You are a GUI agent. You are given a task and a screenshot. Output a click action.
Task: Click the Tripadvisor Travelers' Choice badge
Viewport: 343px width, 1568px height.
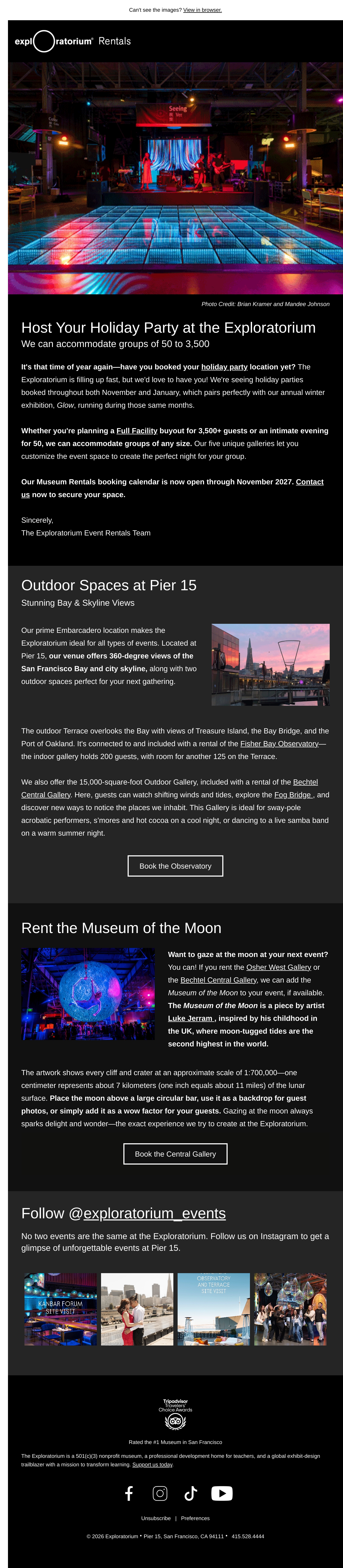click(175, 1414)
